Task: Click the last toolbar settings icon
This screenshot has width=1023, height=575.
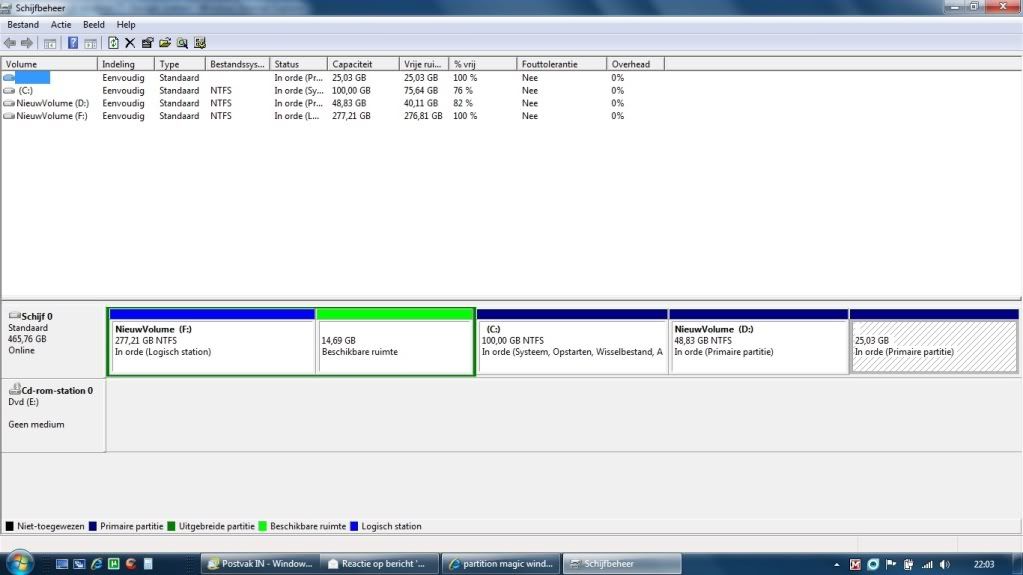Action: [x=200, y=43]
